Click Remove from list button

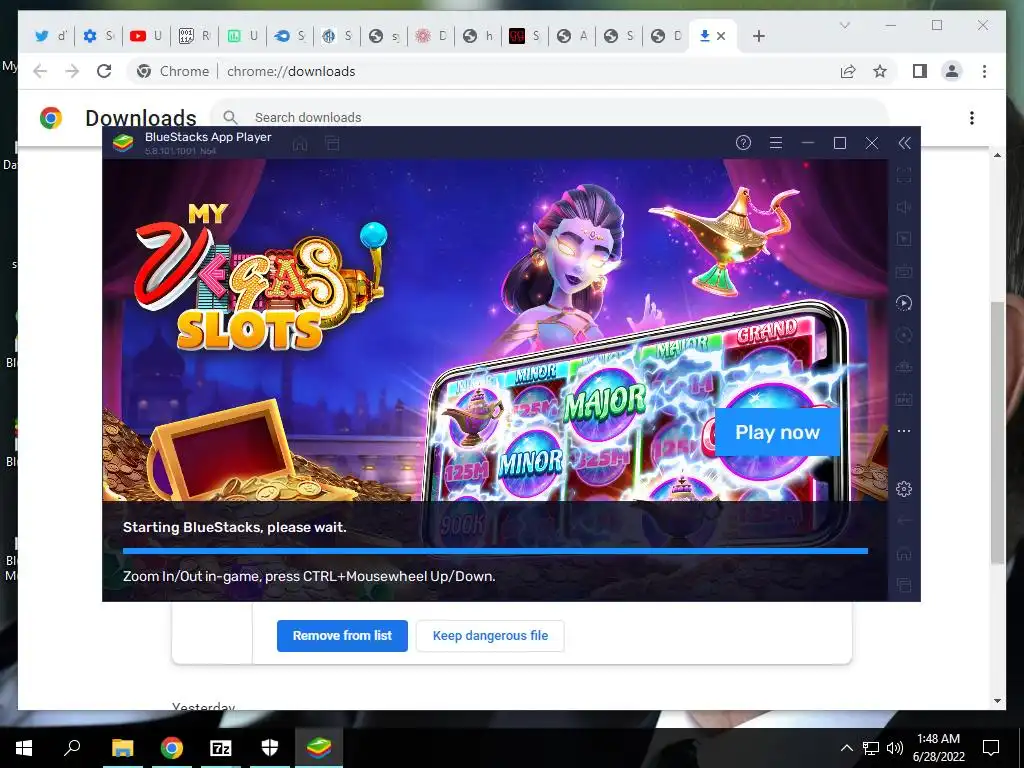tap(342, 635)
